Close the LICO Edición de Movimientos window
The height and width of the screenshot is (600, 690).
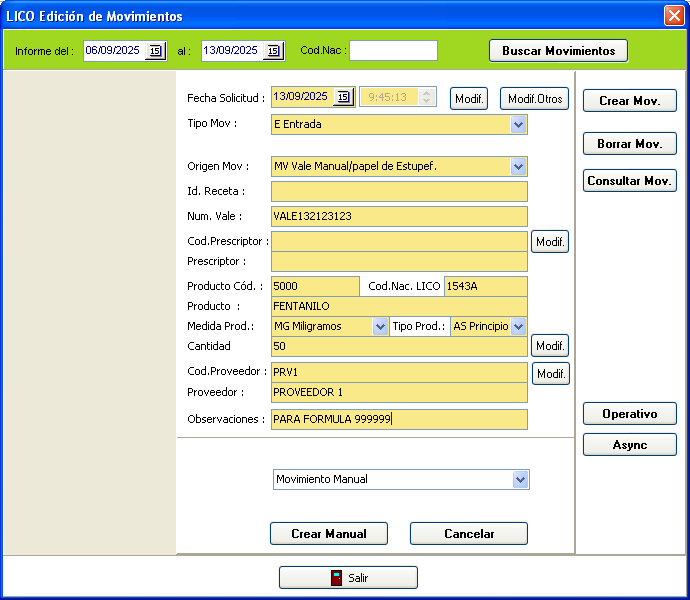coord(673,16)
